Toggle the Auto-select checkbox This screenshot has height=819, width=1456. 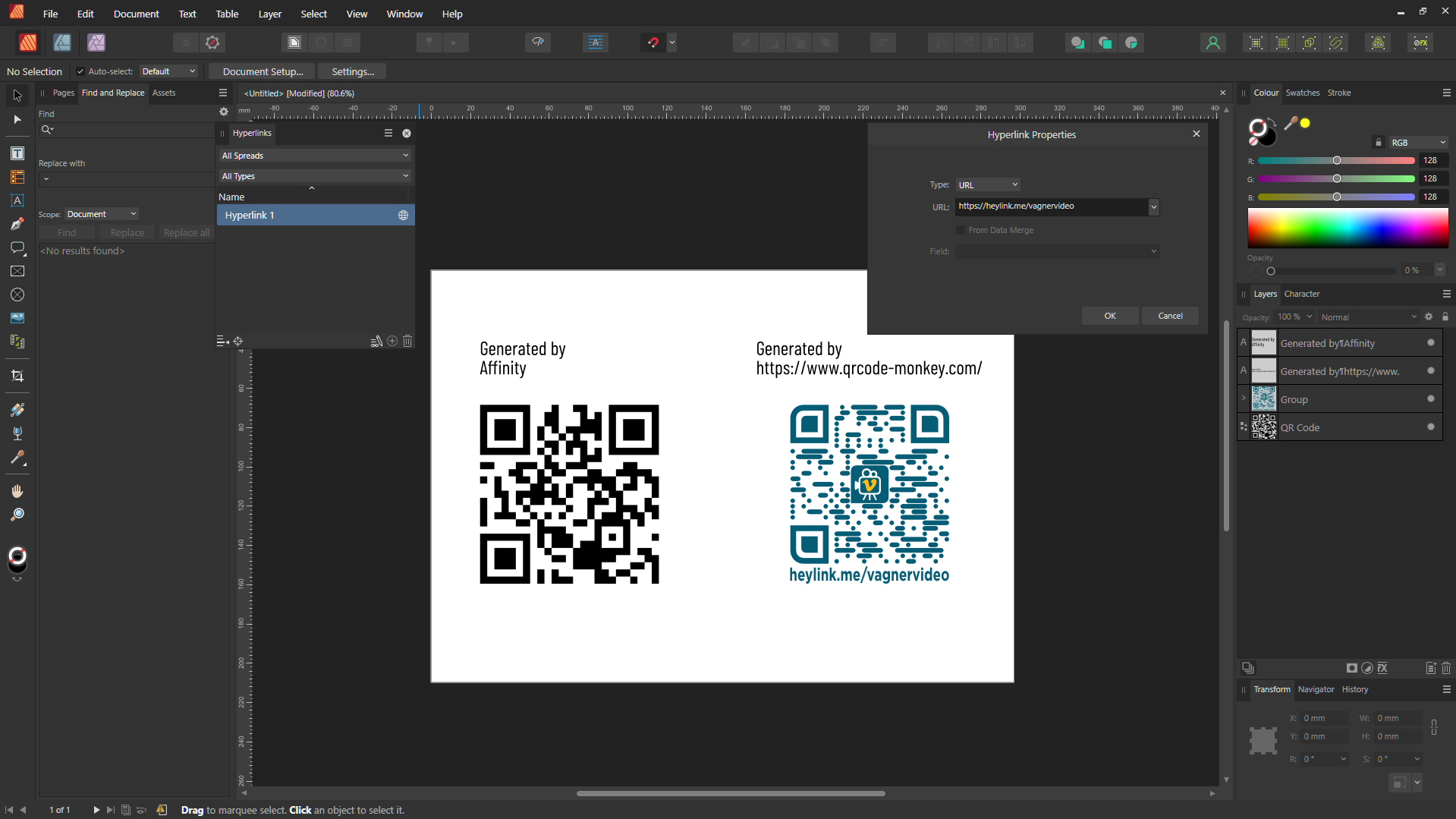coord(80,71)
